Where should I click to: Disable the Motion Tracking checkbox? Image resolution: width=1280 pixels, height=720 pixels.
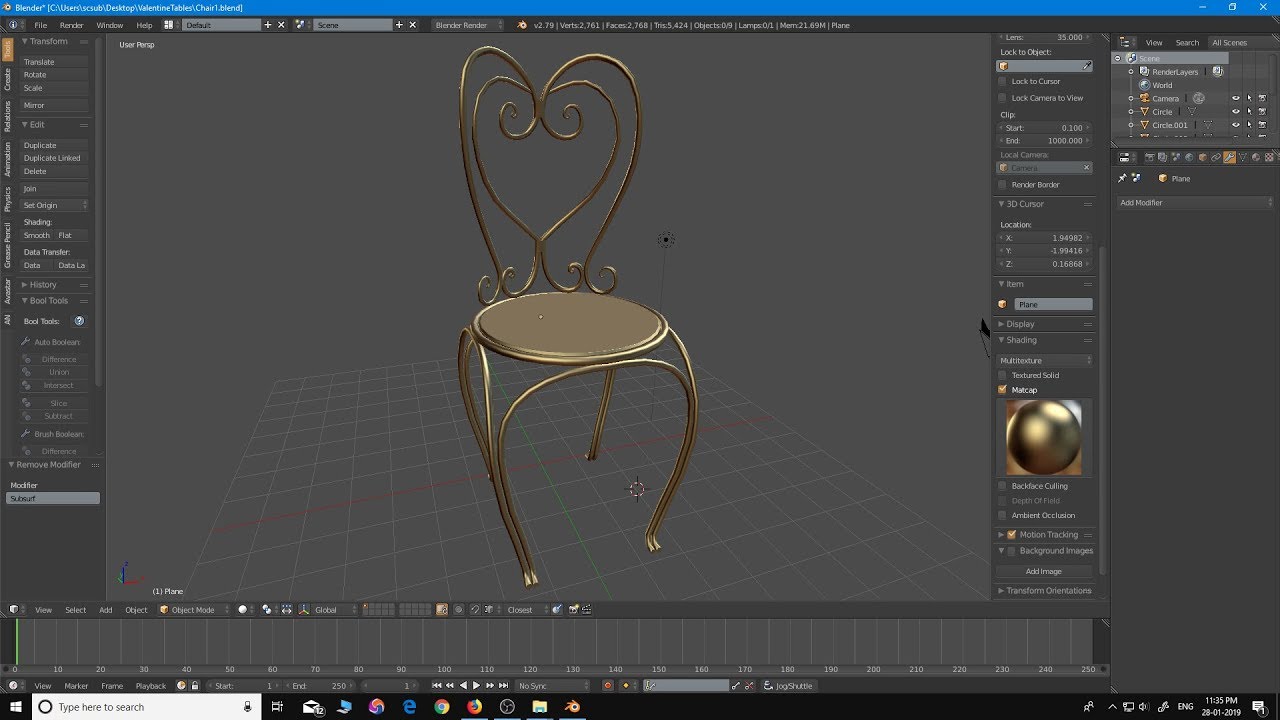click(x=1012, y=535)
